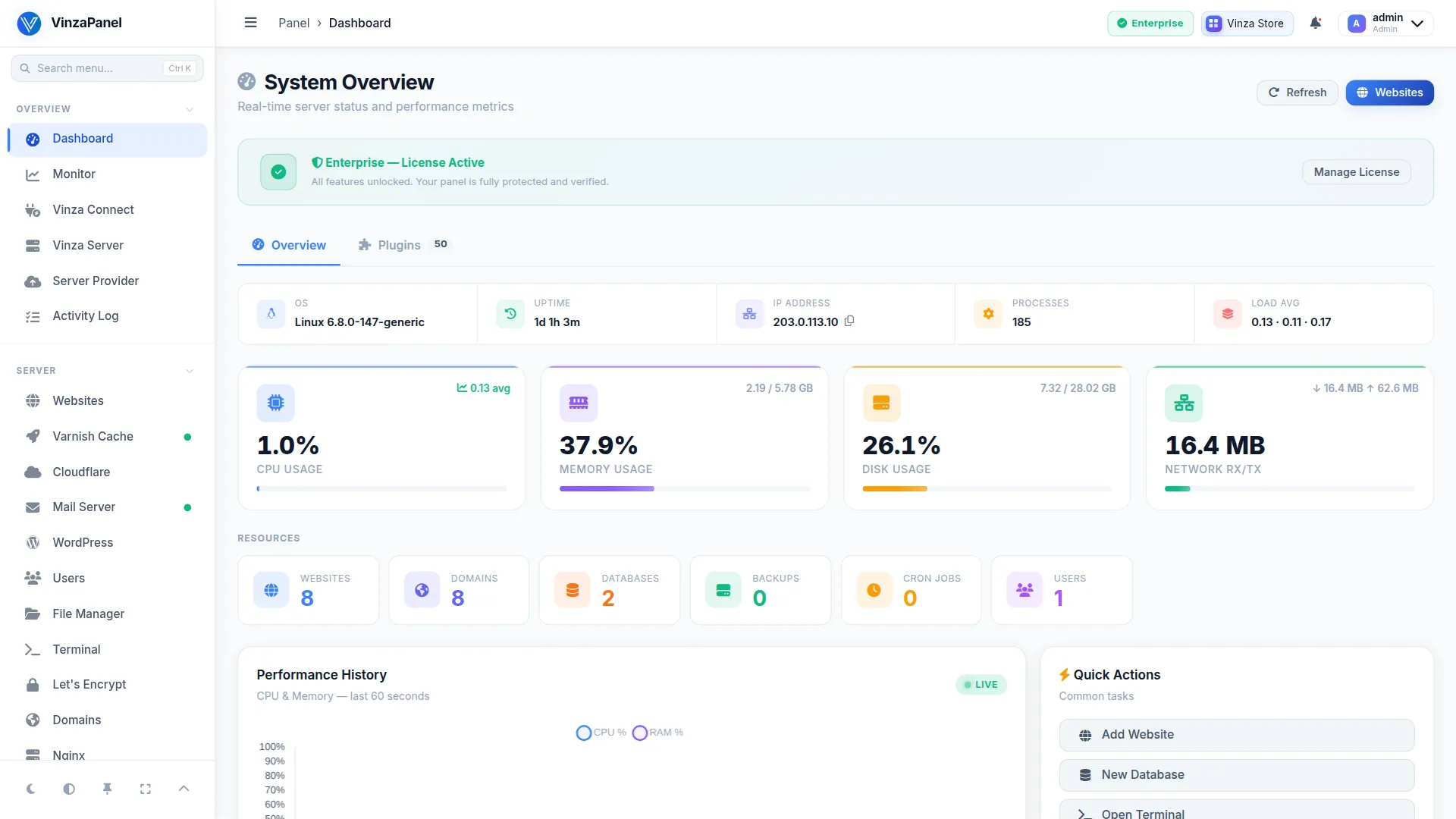
Task: Click the green license active check icon
Action: tap(278, 172)
